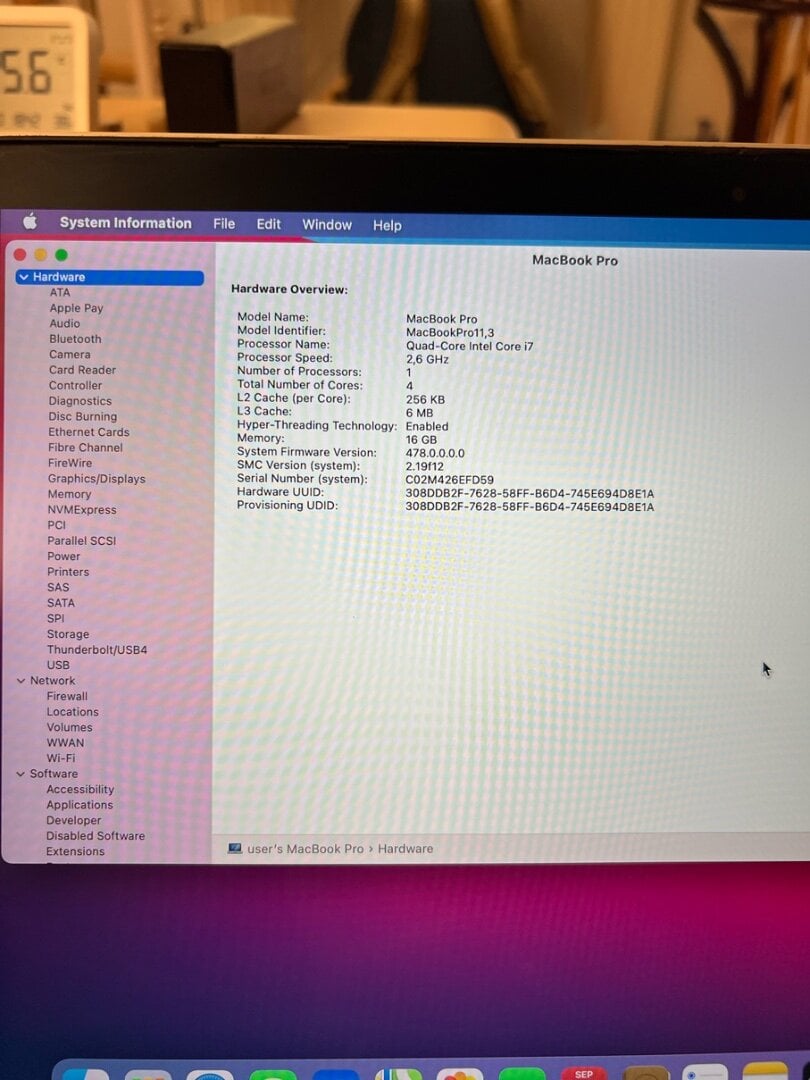
Task: Open the System Information app menu
Action: [125, 222]
